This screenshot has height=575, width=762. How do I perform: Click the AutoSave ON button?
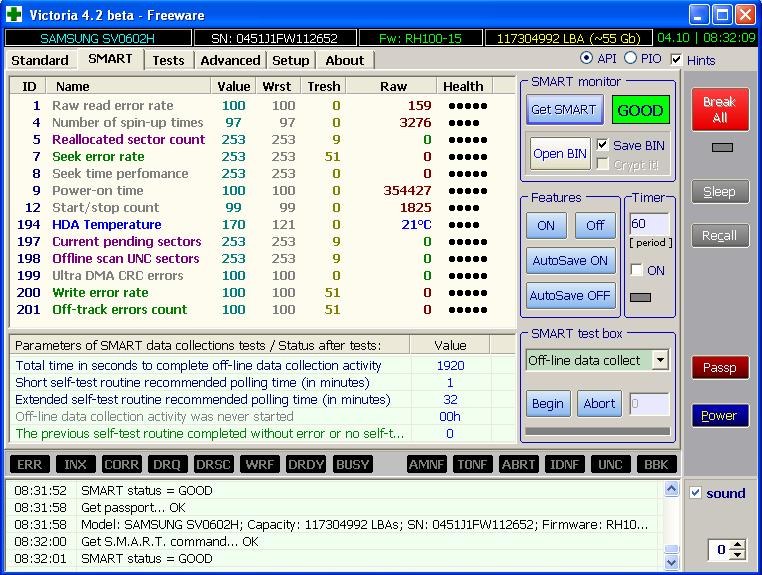pos(570,261)
